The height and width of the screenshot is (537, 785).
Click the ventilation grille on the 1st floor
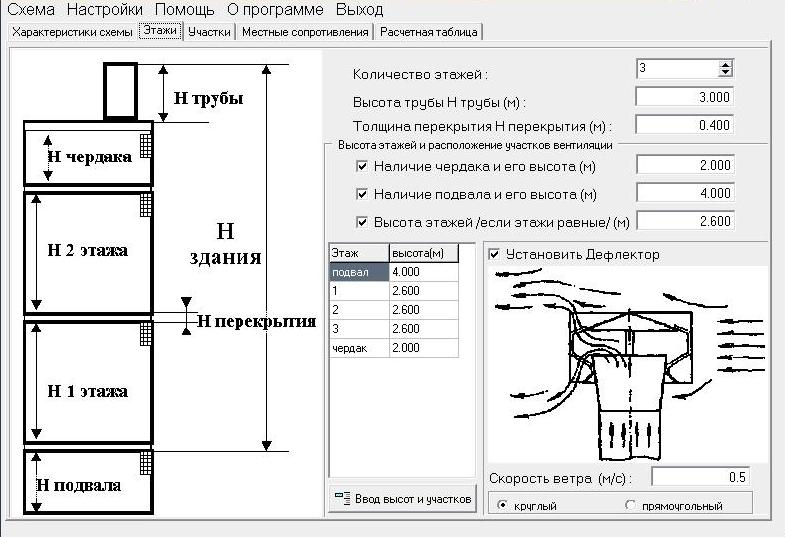point(145,333)
